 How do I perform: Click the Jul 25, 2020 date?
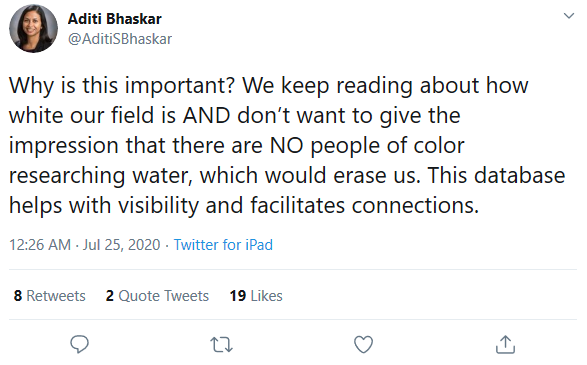point(121,245)
